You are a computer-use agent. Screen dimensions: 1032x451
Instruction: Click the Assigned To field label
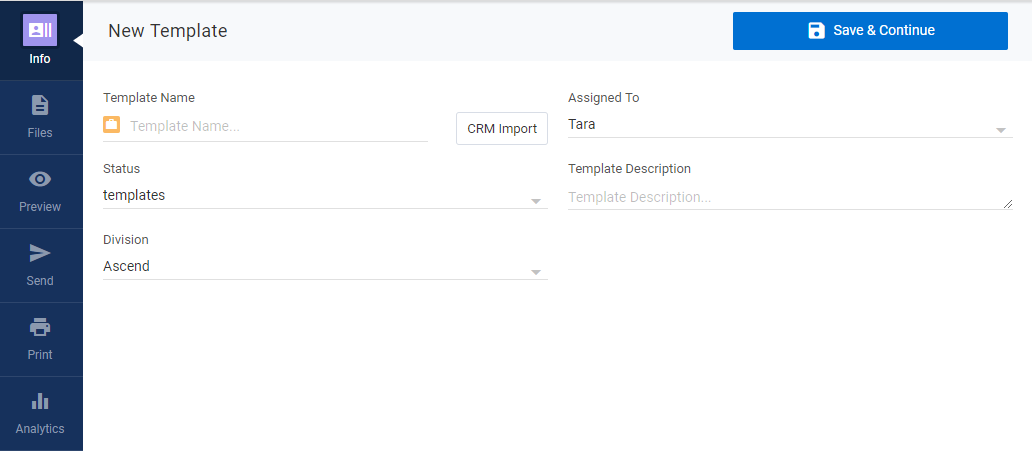click(x=604, y=97)
